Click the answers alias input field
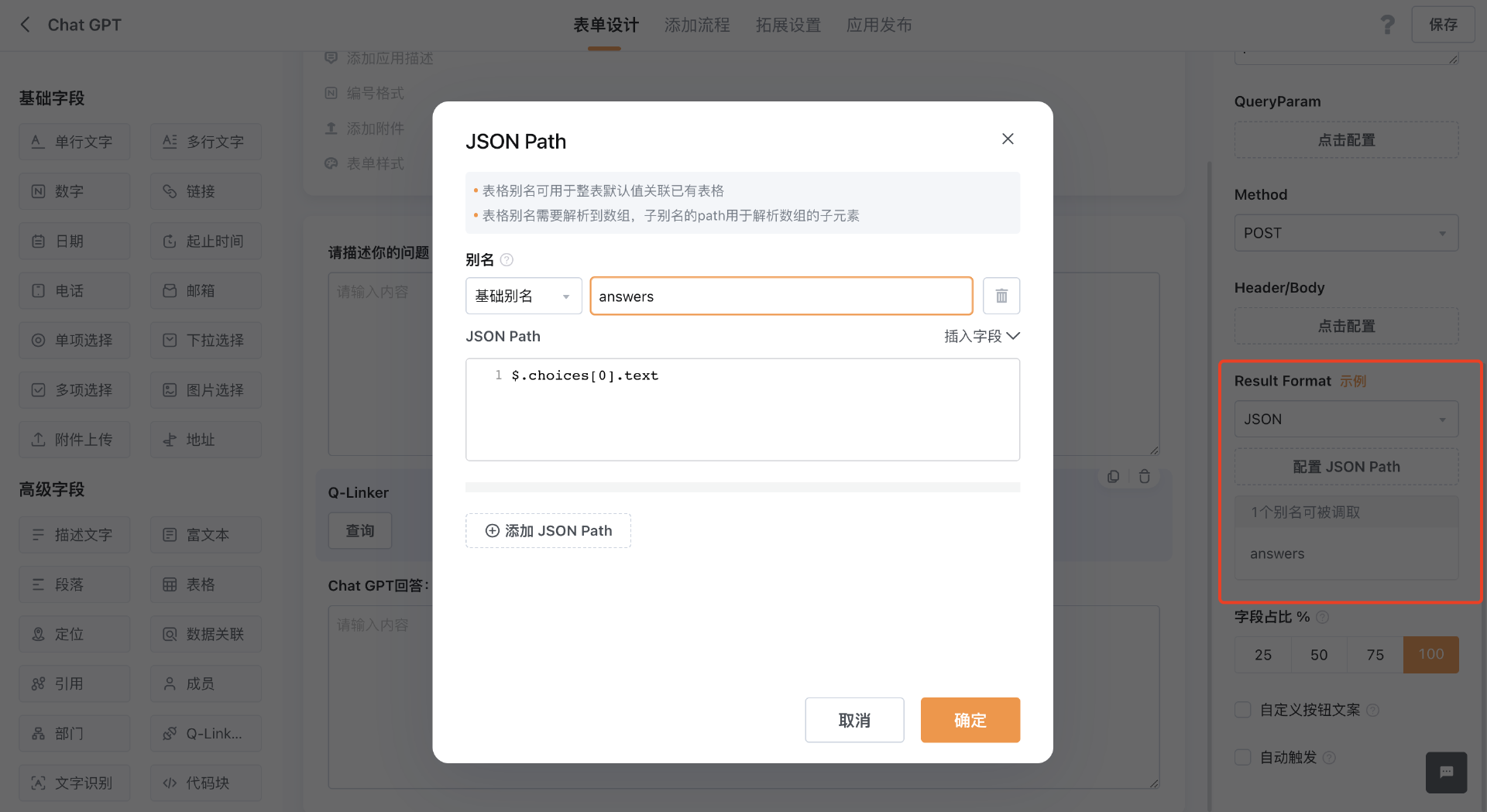 pyautogui.click(x=781, y=296)
